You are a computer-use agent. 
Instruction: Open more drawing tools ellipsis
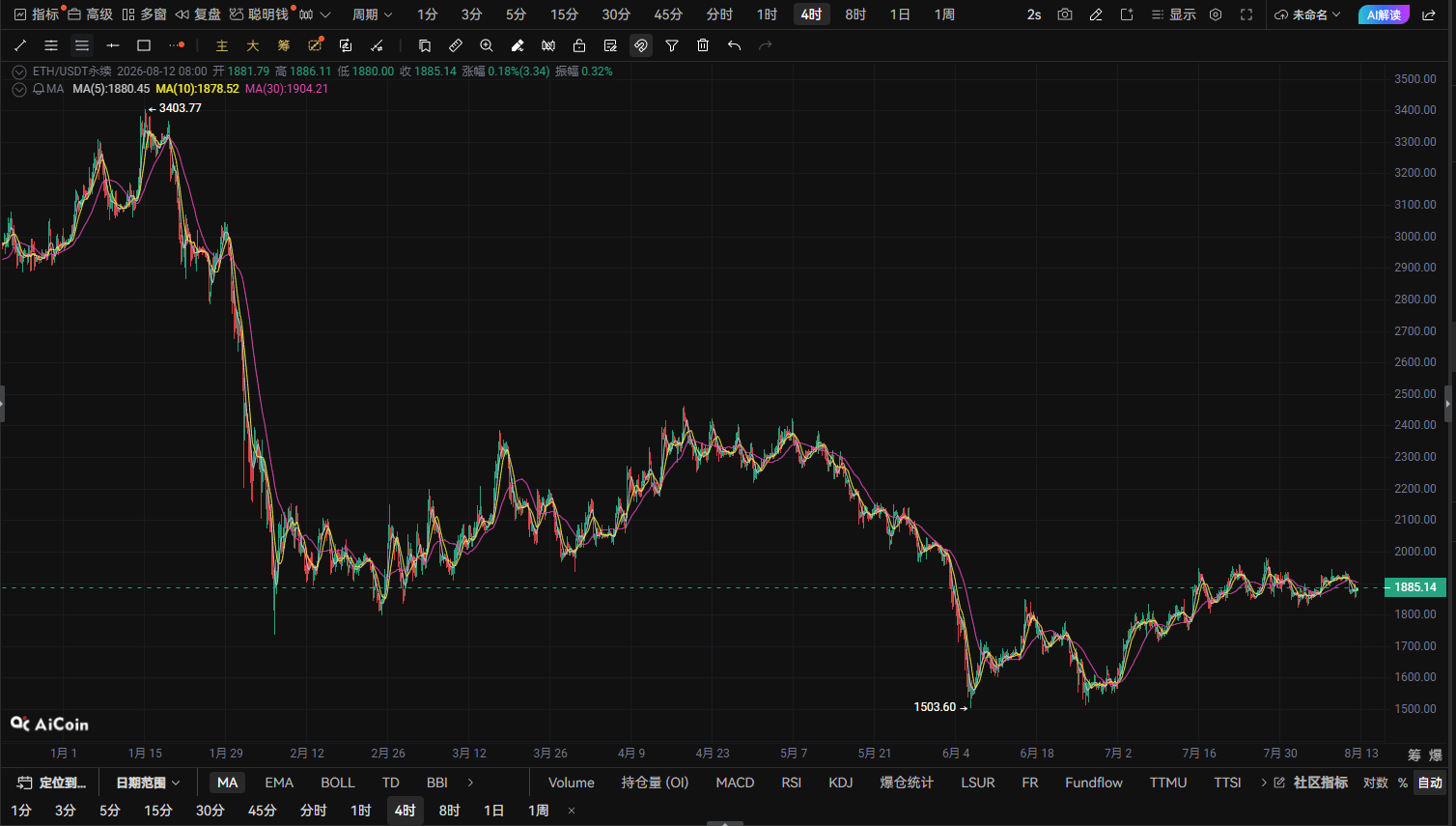tap(176, 45)
